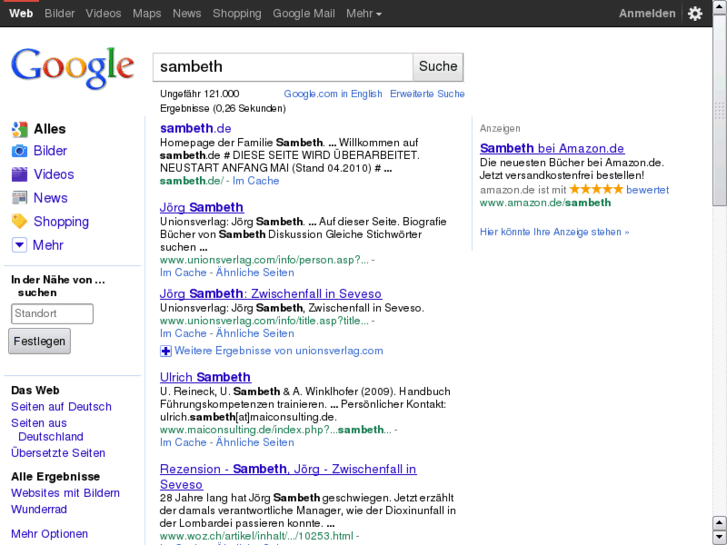Filter by Seiten aus Deutschland
This screenshot has width=727, height=545.
tap(47, 430)
